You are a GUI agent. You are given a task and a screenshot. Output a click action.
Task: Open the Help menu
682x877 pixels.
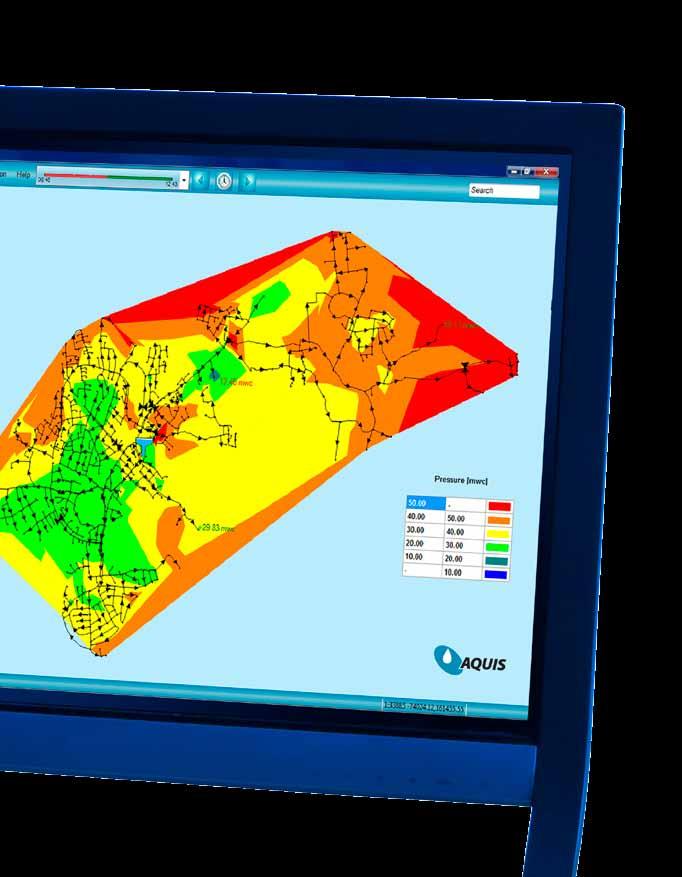click(23, 175)
